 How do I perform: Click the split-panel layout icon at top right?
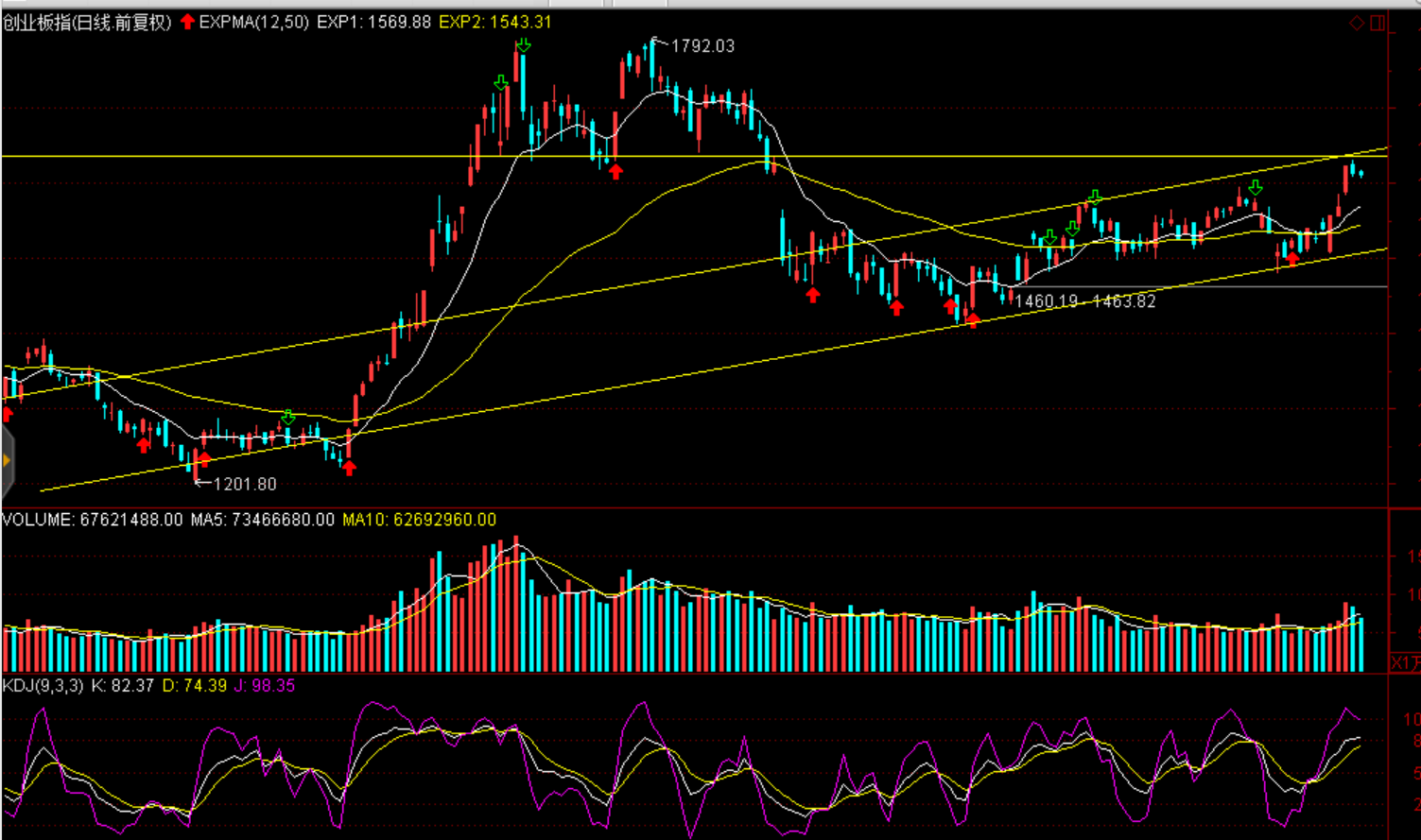pyautogui.click(x=1378, y=23)
